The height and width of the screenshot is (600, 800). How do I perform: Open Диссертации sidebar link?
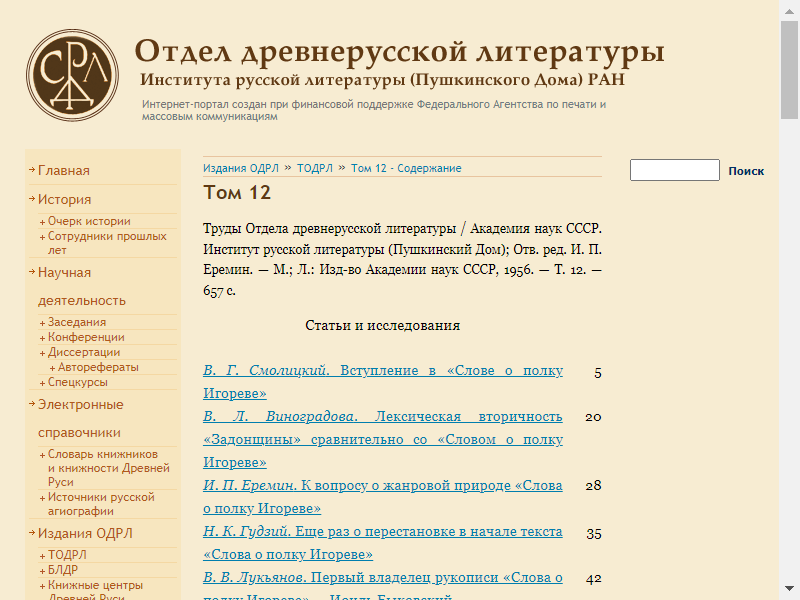(x=84, y=352)
